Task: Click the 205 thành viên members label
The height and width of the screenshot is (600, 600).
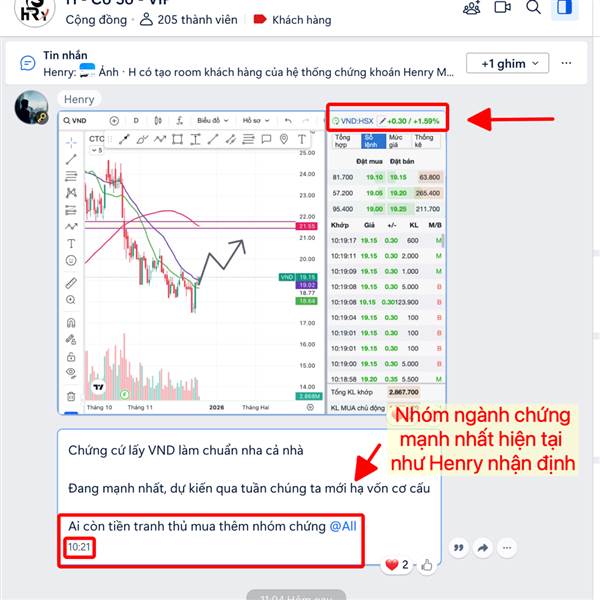Action: tap(189, 20)
